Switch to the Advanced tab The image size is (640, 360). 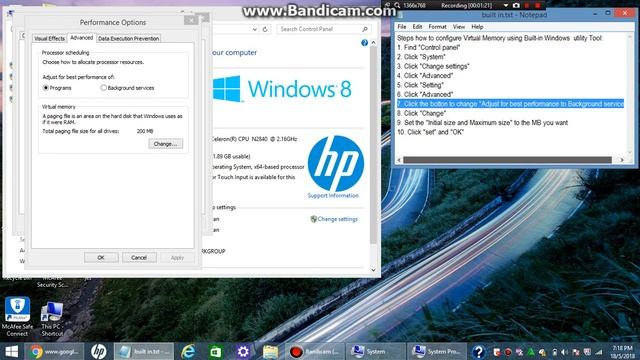(x=81, y=38)
